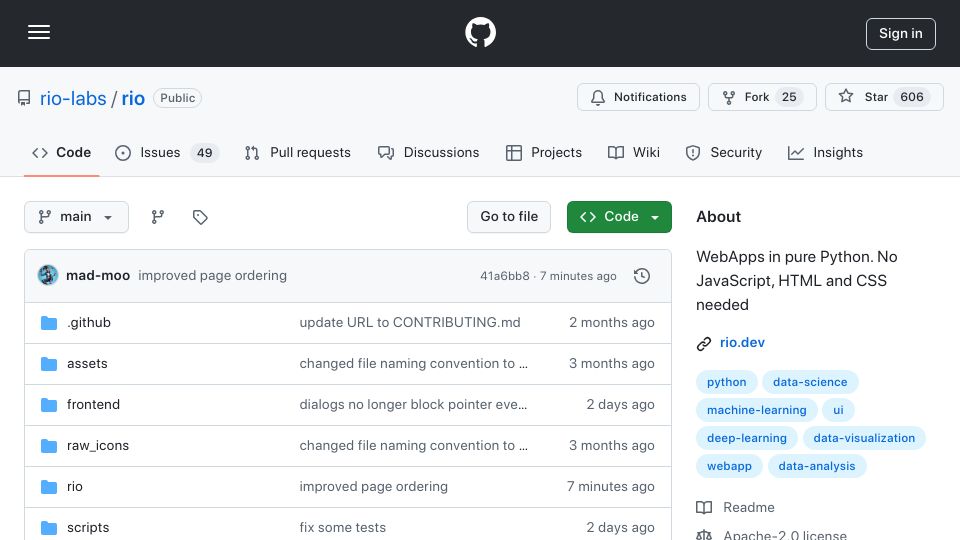Click the raw_icons folder icon
This screenshot has width=960, height=540.
click(49, 446)
